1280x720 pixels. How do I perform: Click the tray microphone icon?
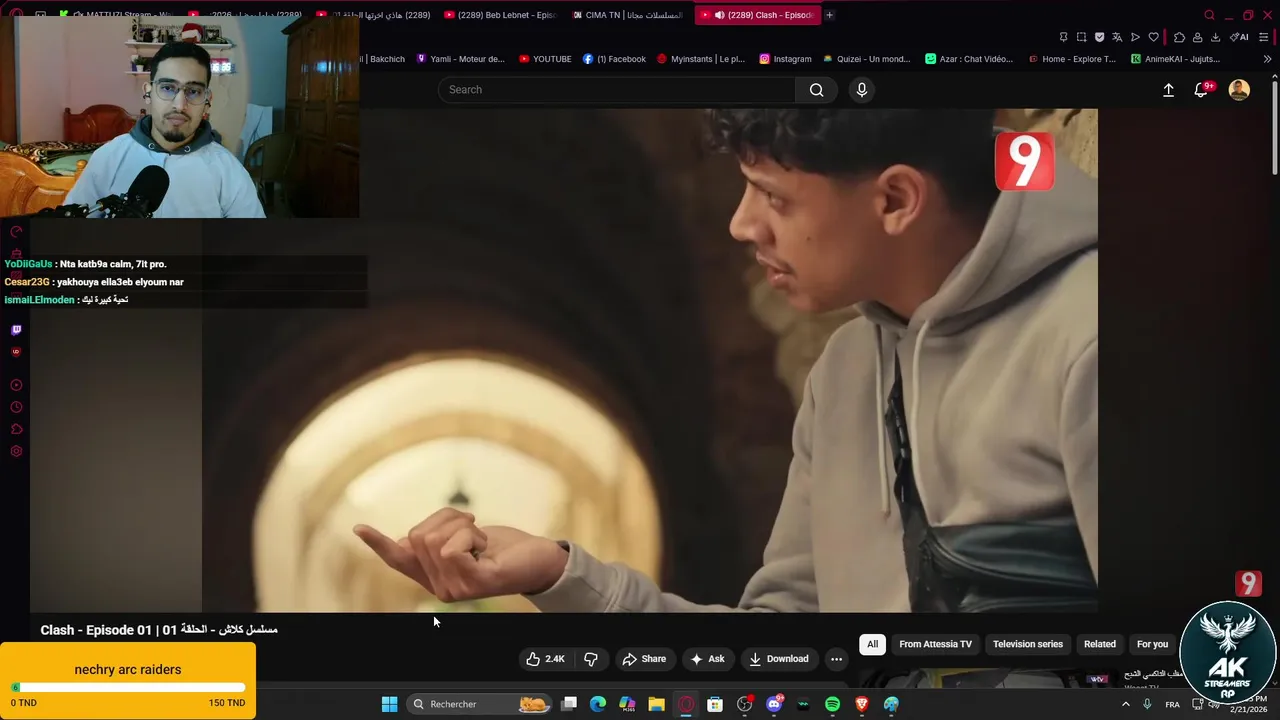click(1147, 704)
